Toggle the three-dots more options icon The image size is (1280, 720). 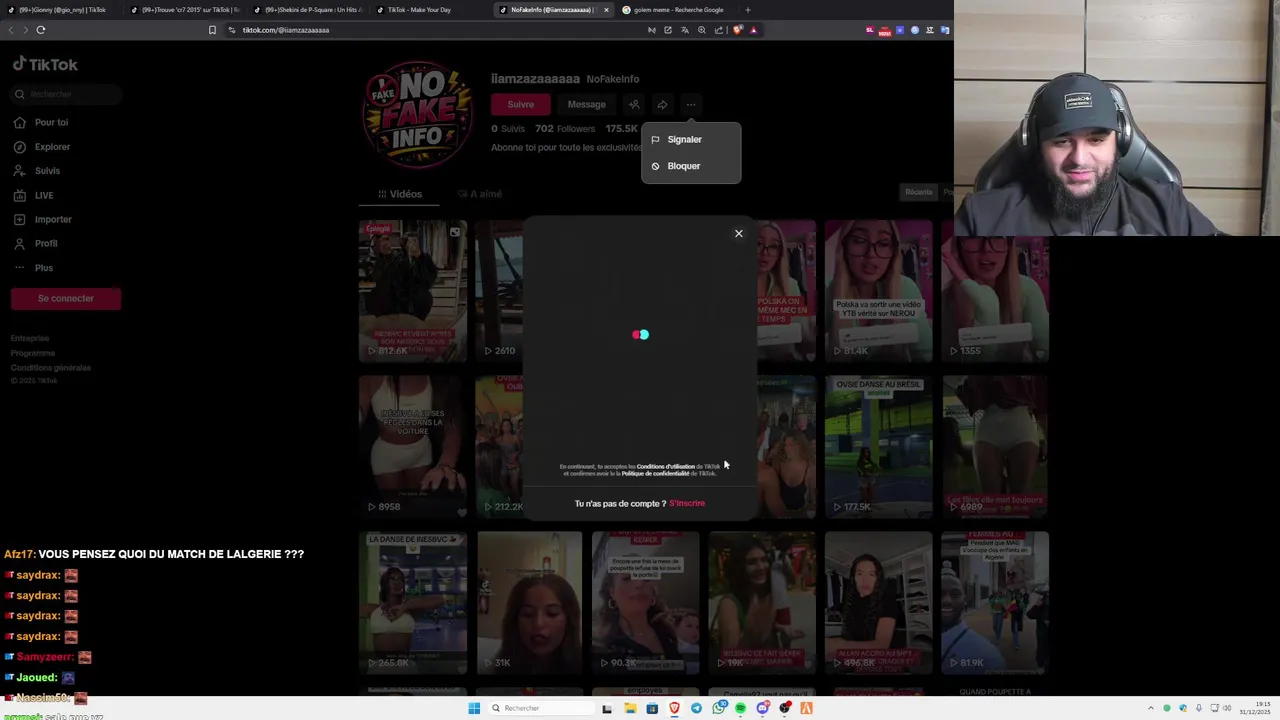[x=691, y=104]
